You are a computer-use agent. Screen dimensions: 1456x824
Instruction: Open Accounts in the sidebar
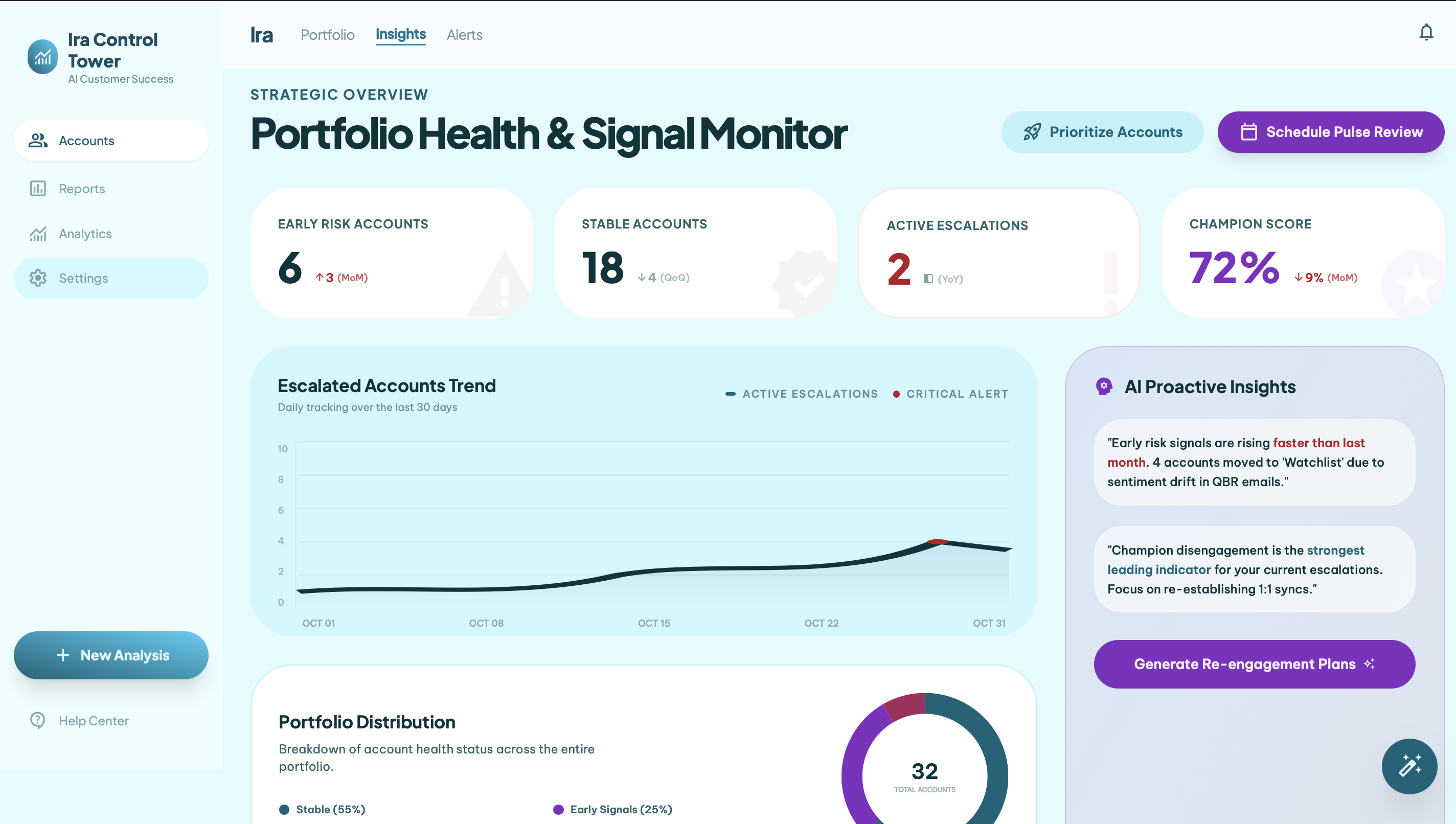click(111, 141)
